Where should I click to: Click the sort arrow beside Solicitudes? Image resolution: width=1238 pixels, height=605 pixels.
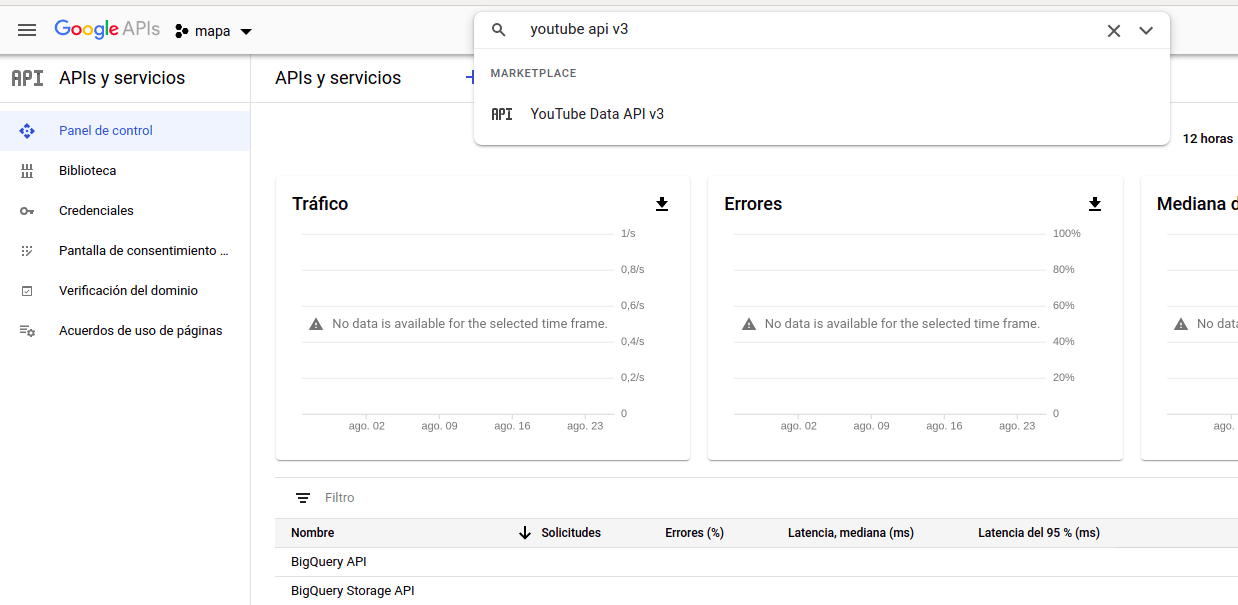click(x=525, y=533)
